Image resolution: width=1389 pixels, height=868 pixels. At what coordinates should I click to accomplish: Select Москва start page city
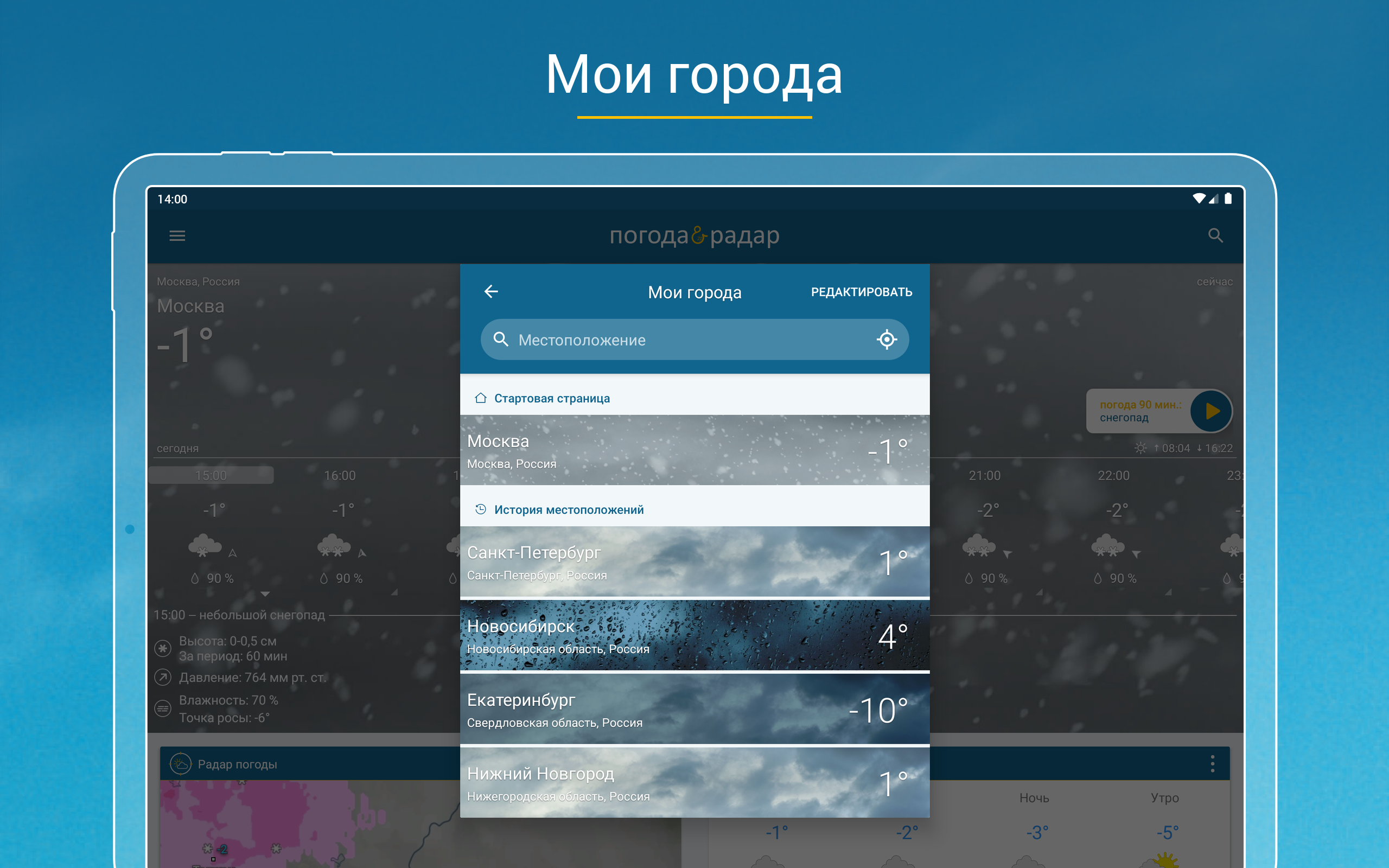click(x=694, y=450)
